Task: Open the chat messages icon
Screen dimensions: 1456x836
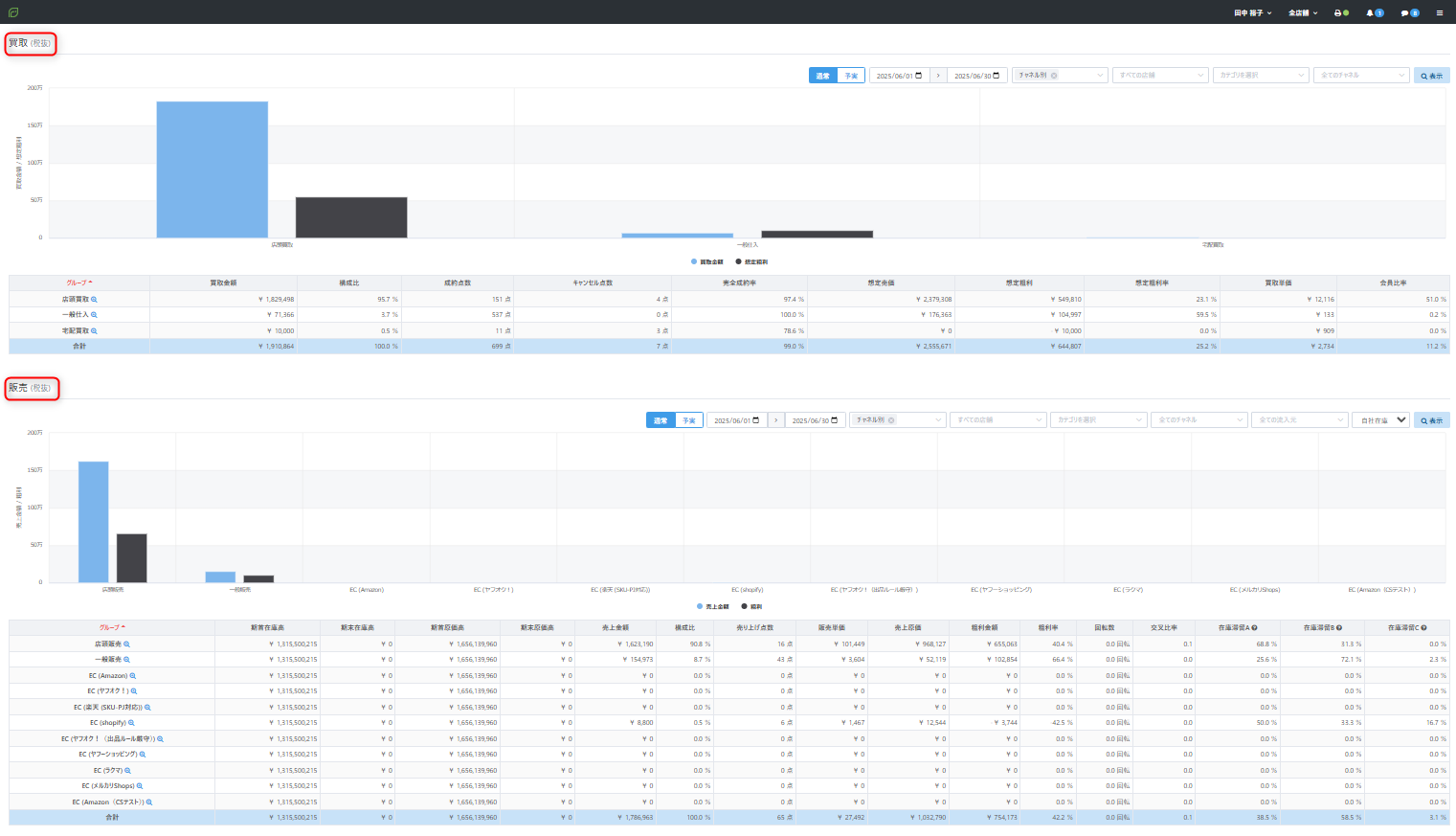Action: pos(1405,12)
